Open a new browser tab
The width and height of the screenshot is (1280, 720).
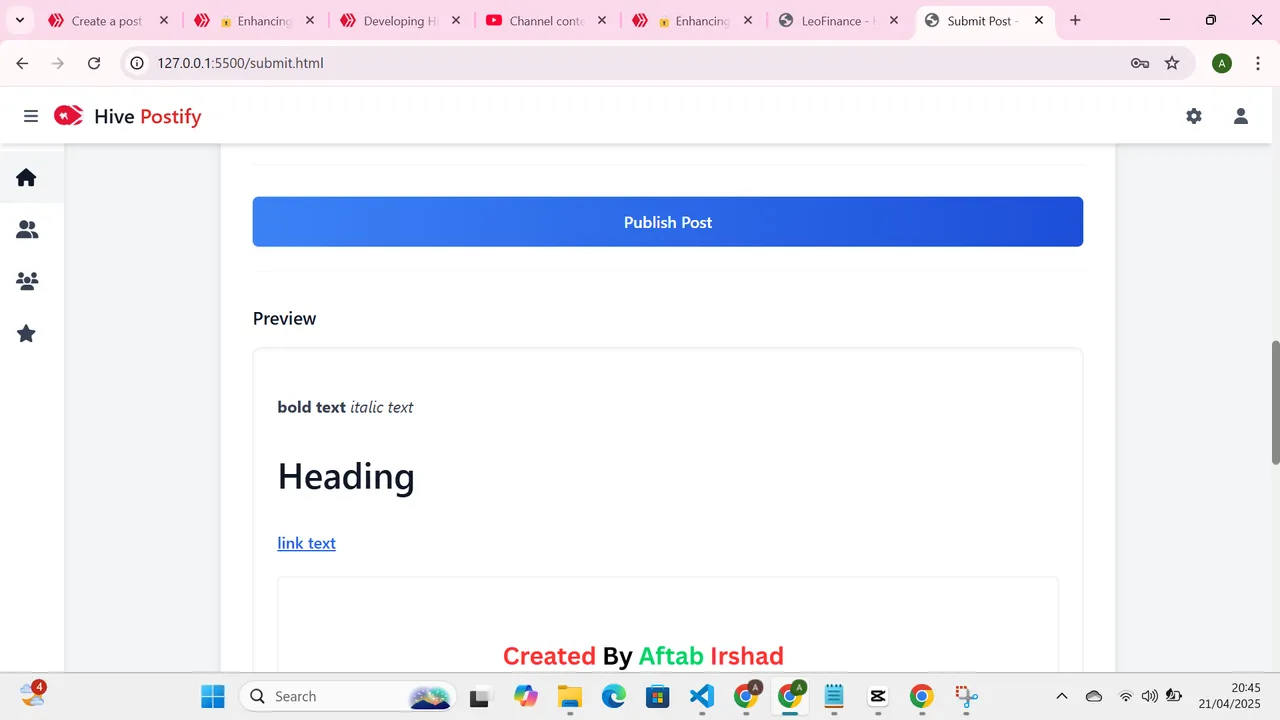click(1075, 20)
